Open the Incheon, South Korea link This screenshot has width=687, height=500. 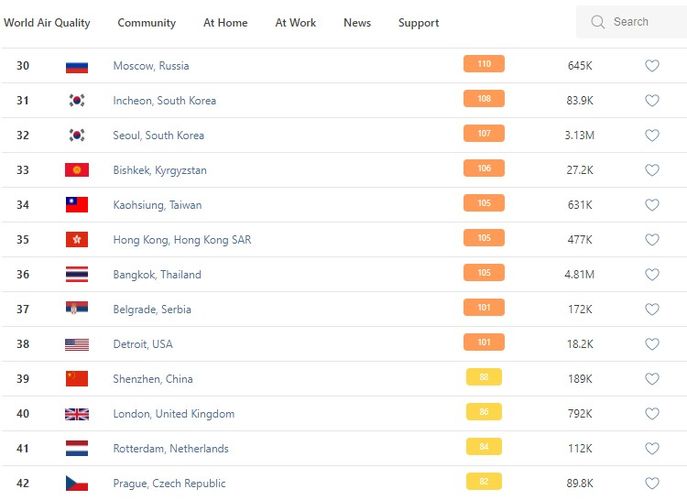tap(164, 101)
